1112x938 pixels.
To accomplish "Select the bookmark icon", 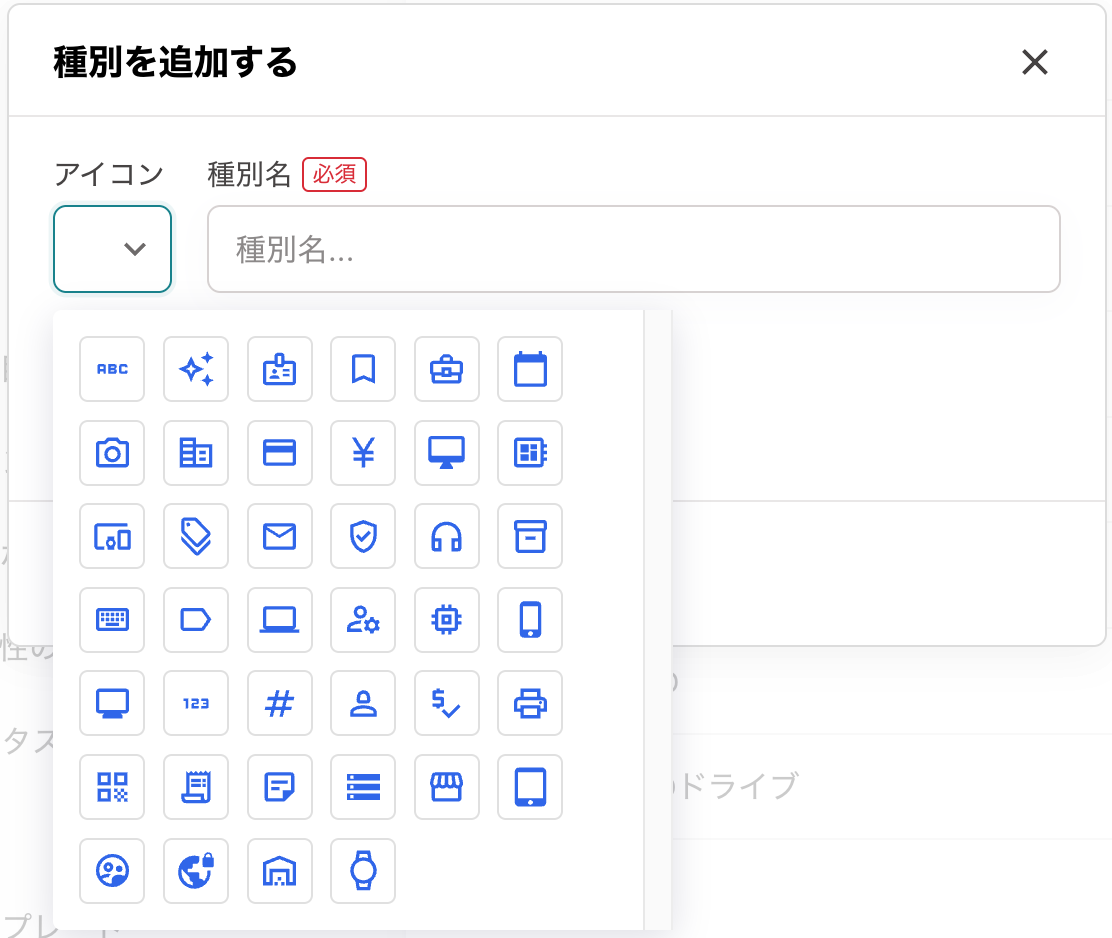I will point(363,369).
